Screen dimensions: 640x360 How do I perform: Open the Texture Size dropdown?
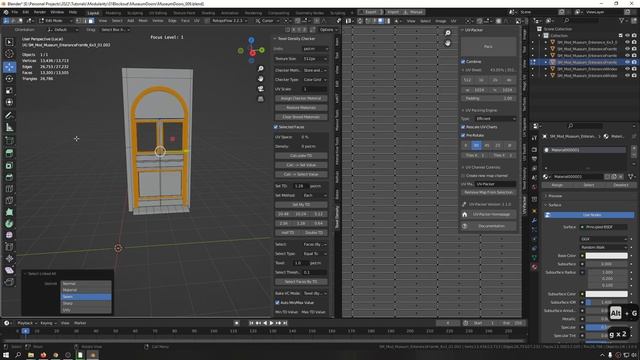pyautogui.click(x=315, y=59)
